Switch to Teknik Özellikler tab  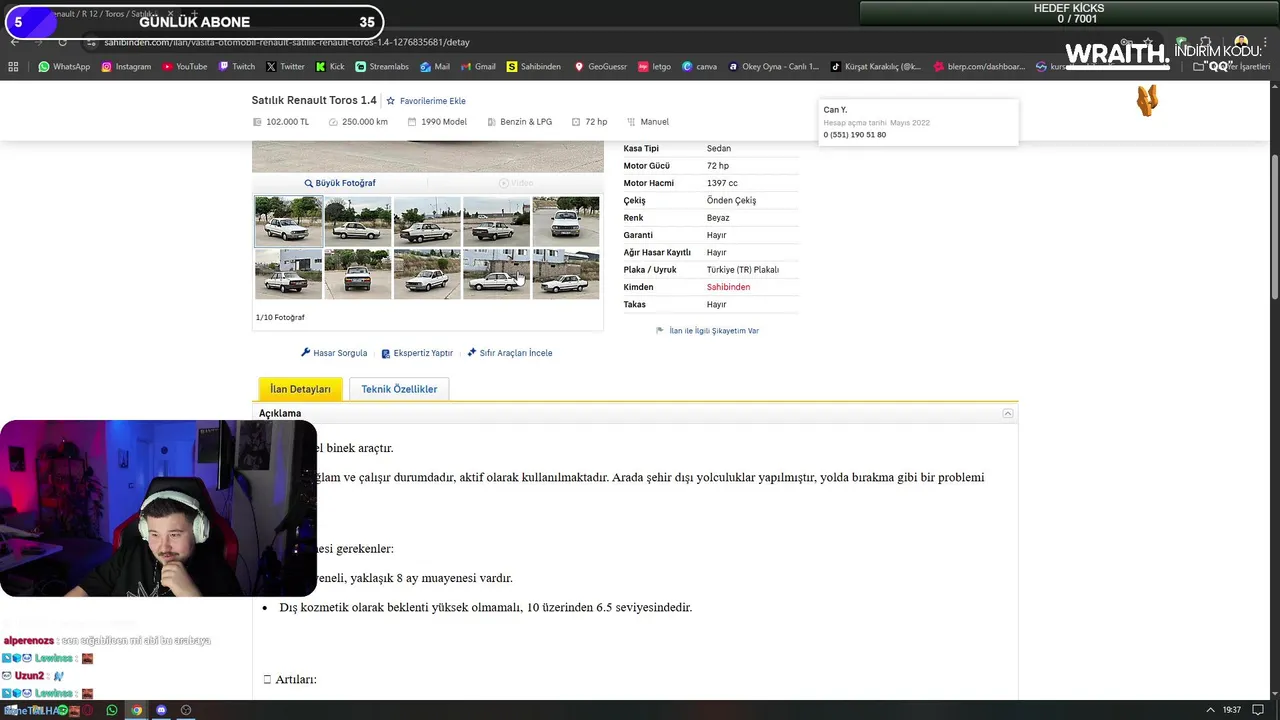399,389
